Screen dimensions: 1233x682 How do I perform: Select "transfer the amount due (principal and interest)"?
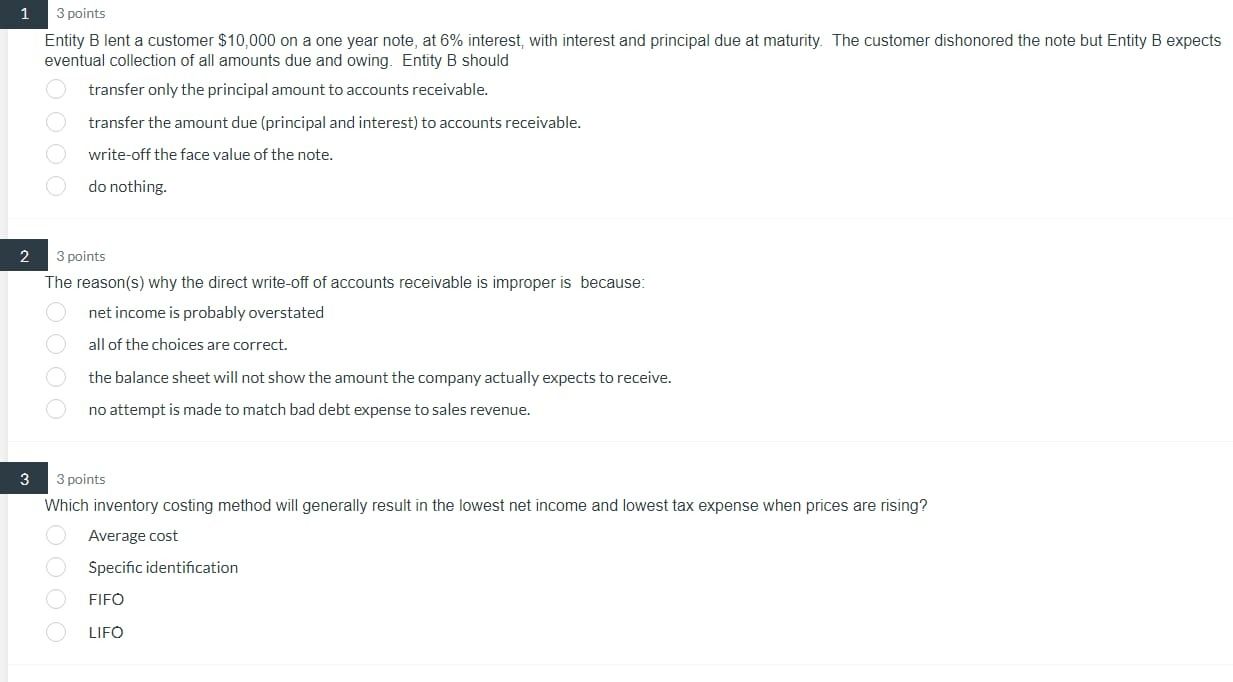(55, 121)
